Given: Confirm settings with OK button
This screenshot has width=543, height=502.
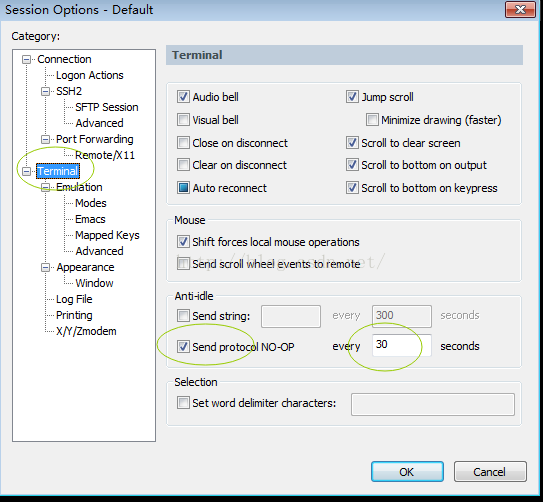Looking at the screenshot, I should [x=407, y=472].
